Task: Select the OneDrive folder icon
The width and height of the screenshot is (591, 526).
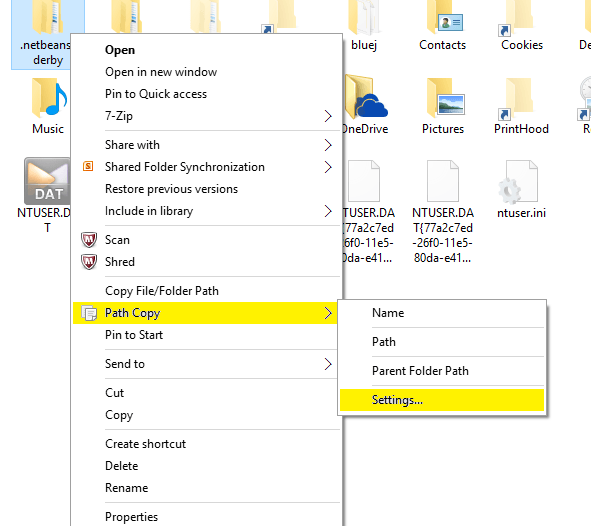Action: [366, 97]
